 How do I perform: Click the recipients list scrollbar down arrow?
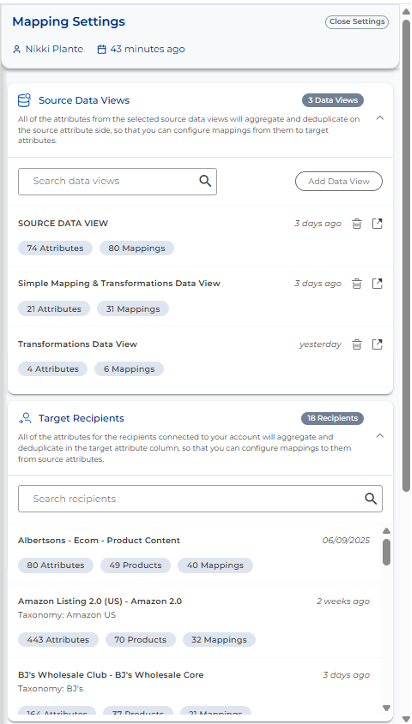point(387,708)
